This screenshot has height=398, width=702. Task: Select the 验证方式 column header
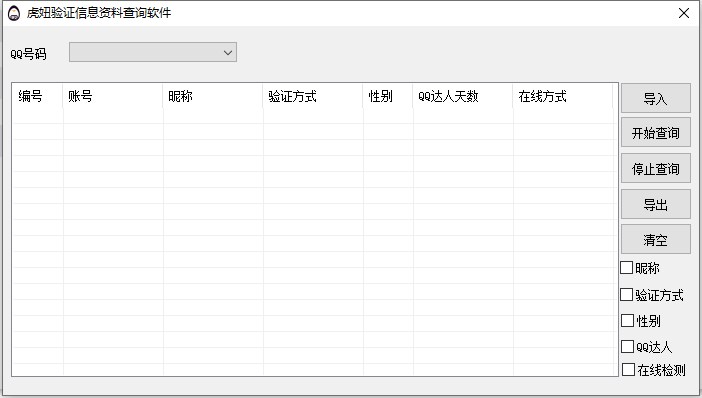tap(313, 96)
